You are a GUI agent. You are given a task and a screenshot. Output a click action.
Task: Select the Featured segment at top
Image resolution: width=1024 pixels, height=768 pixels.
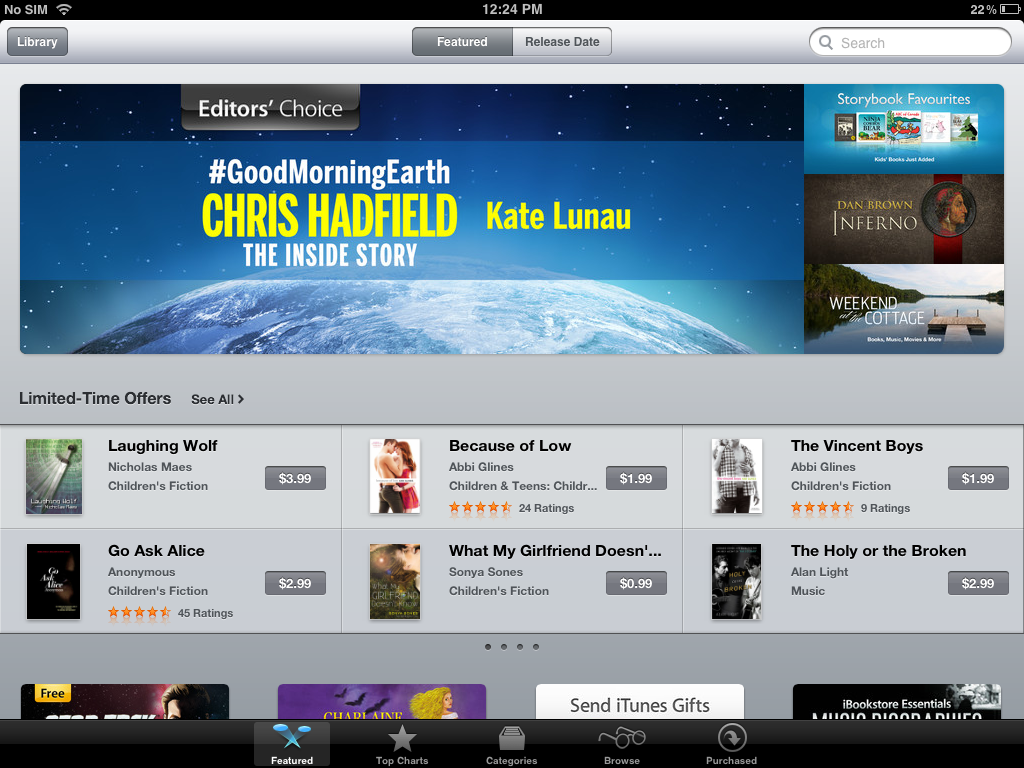[x=462, y=42]
